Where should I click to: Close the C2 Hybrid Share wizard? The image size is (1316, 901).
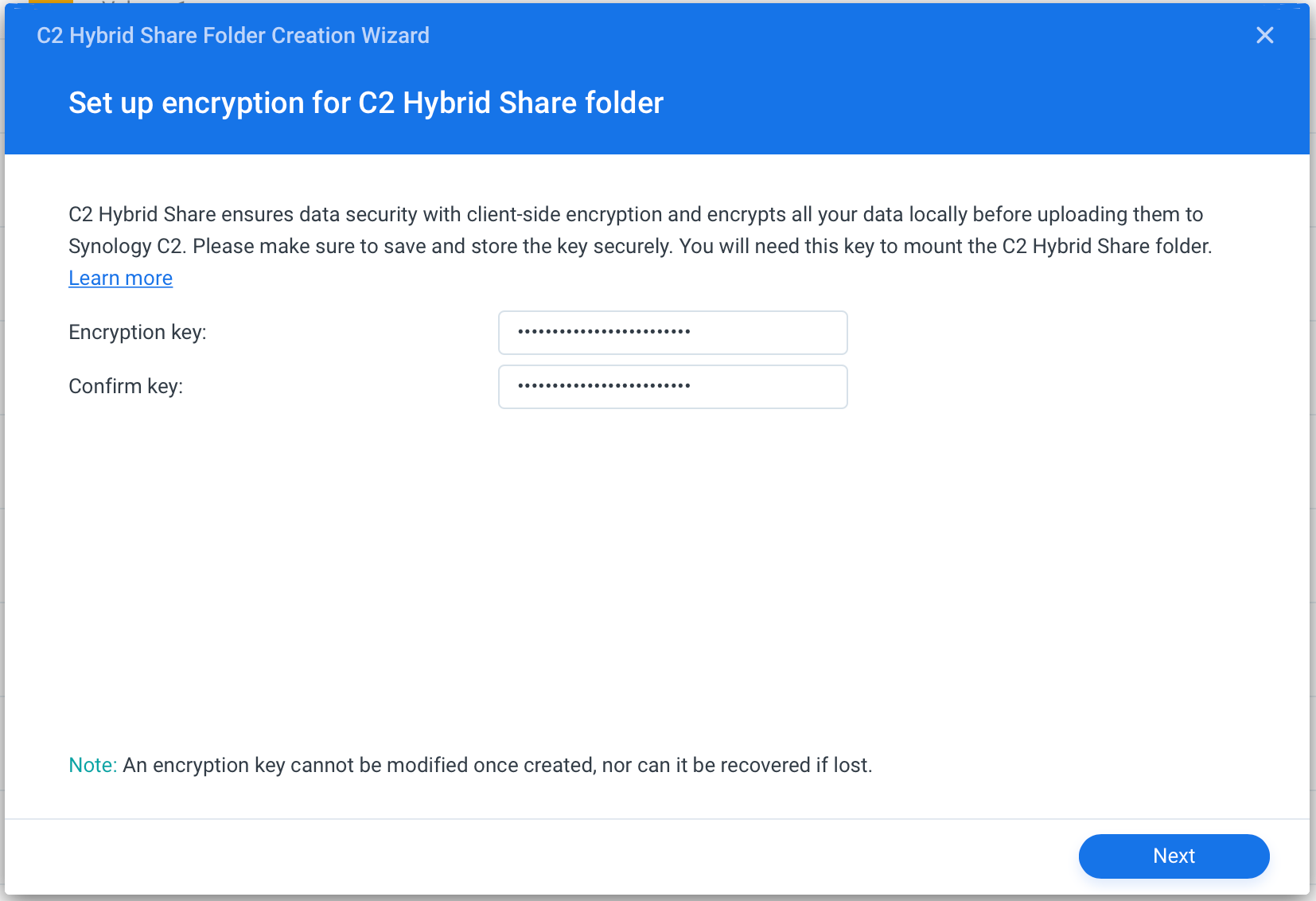(1264, 35)
